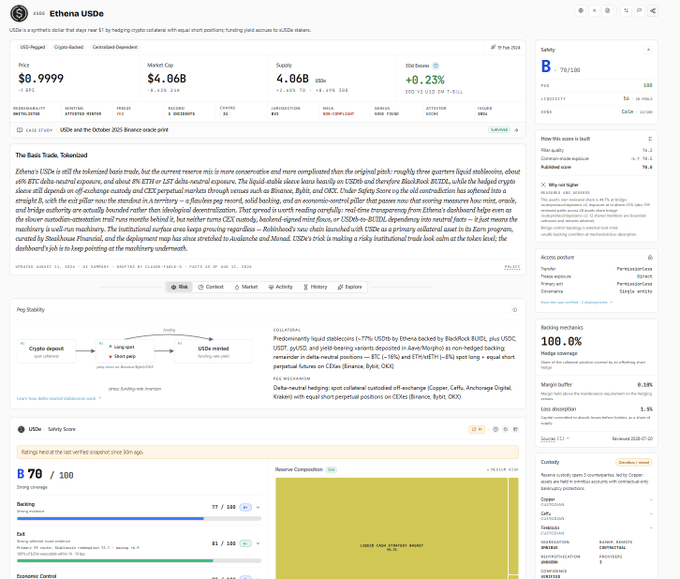Open the compare sliders icon in header
Viewport: 680px width, 579px height.
(626, 11)
